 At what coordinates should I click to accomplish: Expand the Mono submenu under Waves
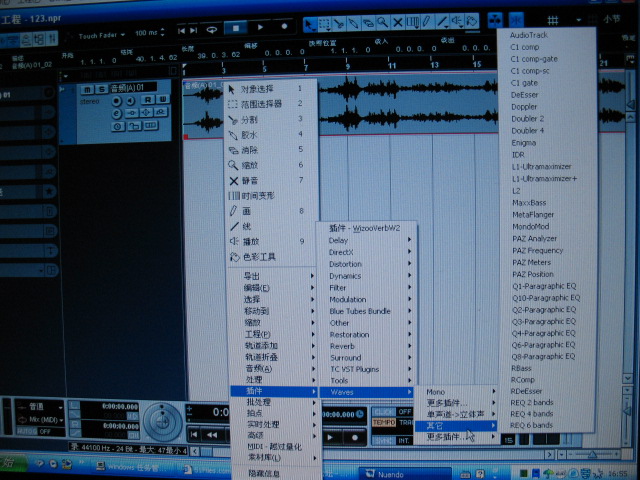pyautogui.click(x=456, y=391)
